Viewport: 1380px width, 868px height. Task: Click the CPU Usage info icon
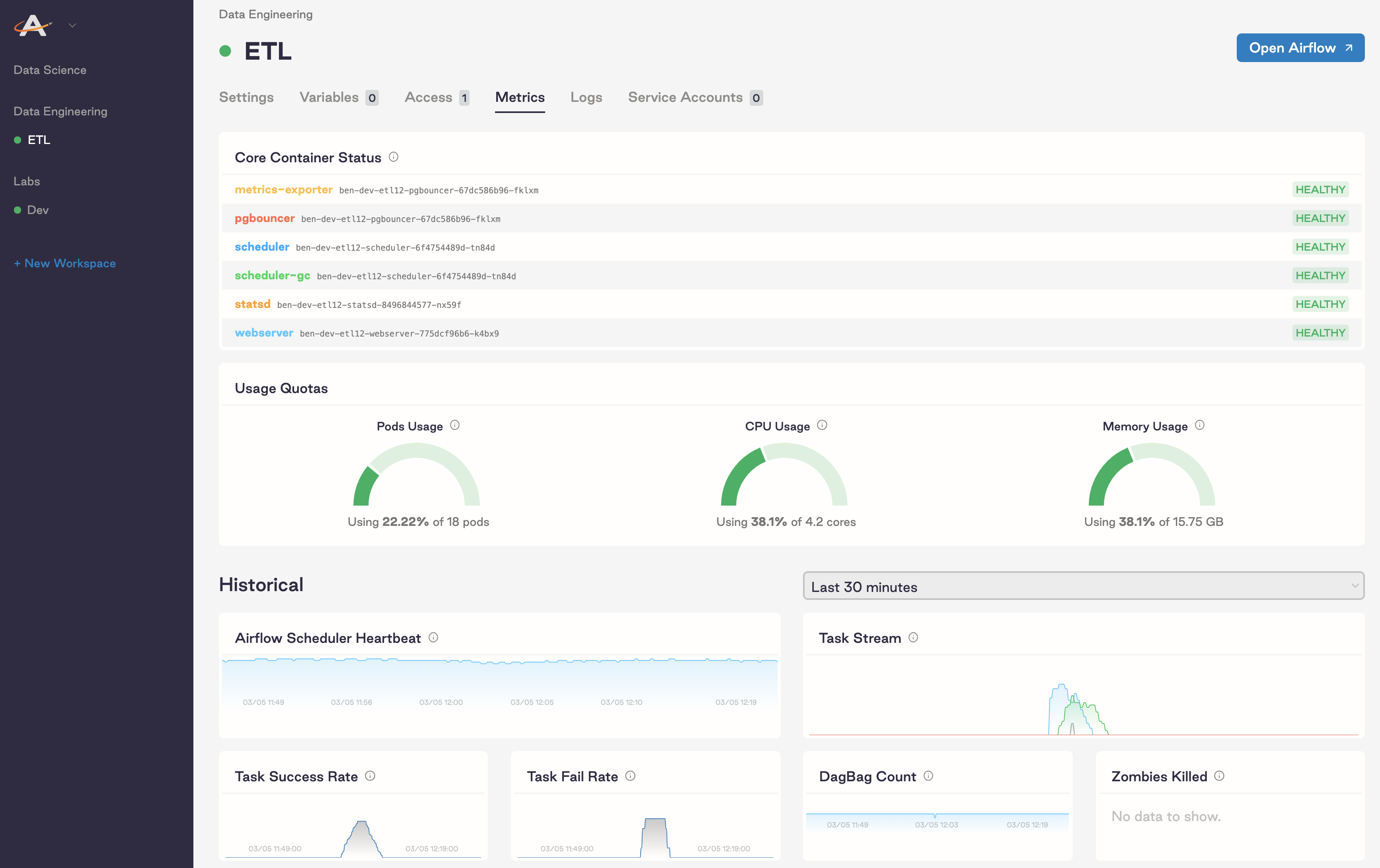click(823, 425)
